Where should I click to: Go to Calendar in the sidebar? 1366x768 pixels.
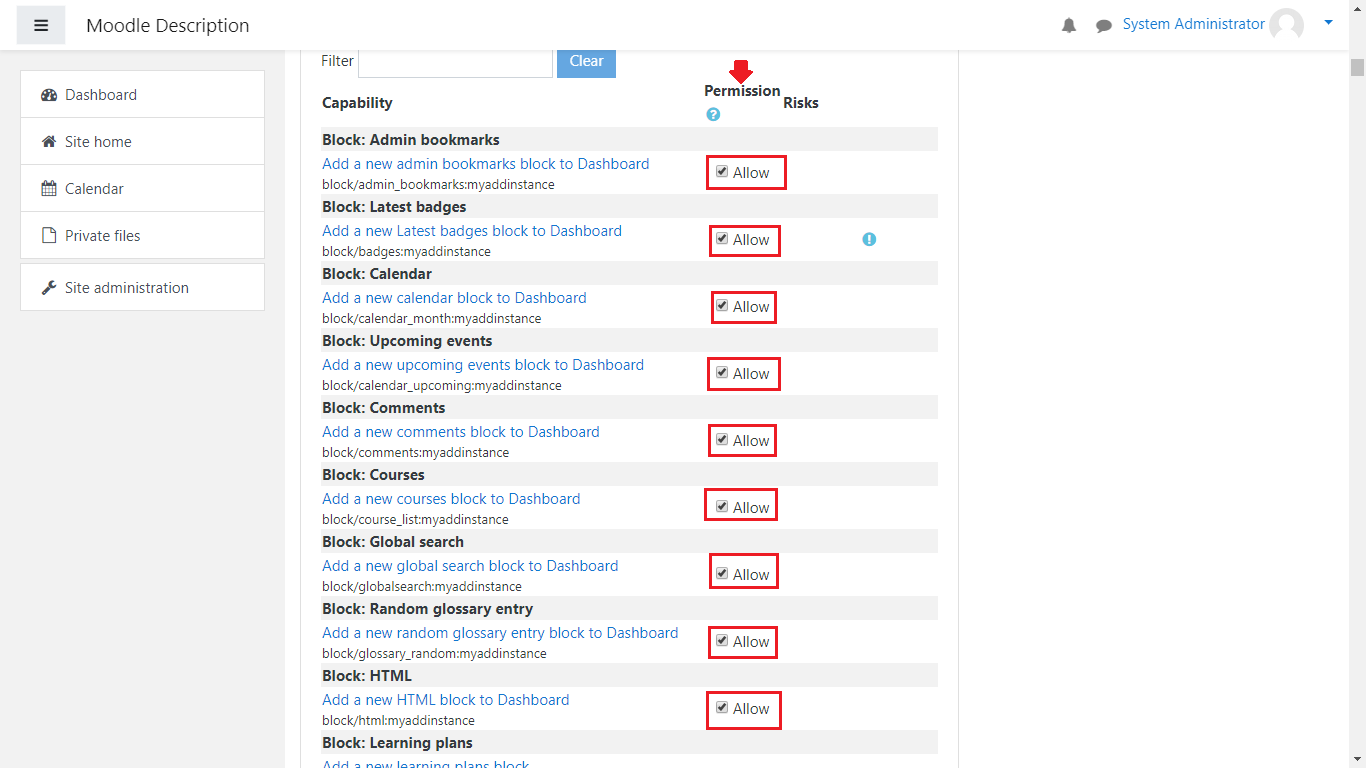pos(94,189)
